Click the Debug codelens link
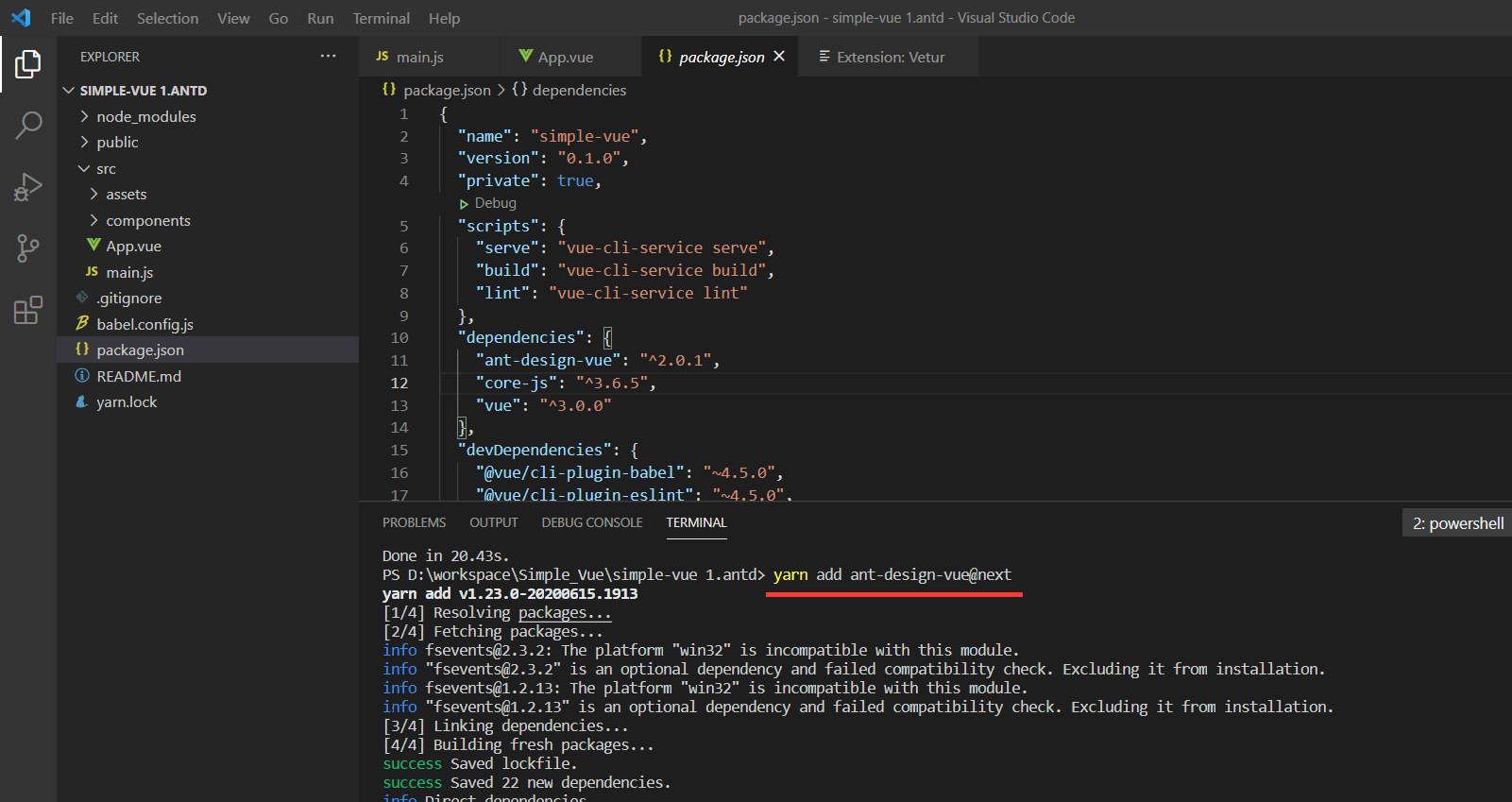This screenshot has height=802, width=1512. coord(495,203)
